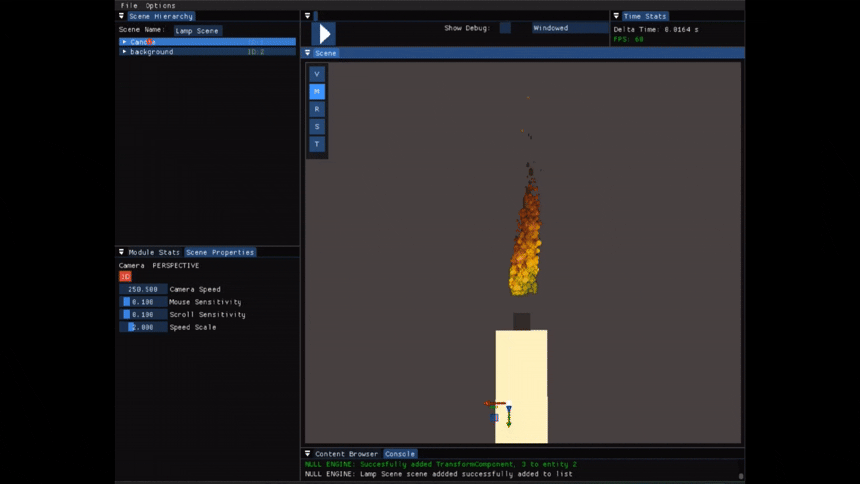Start the scene with the play button
This screenshot has width=860, height=484.
tap(324, 34)
